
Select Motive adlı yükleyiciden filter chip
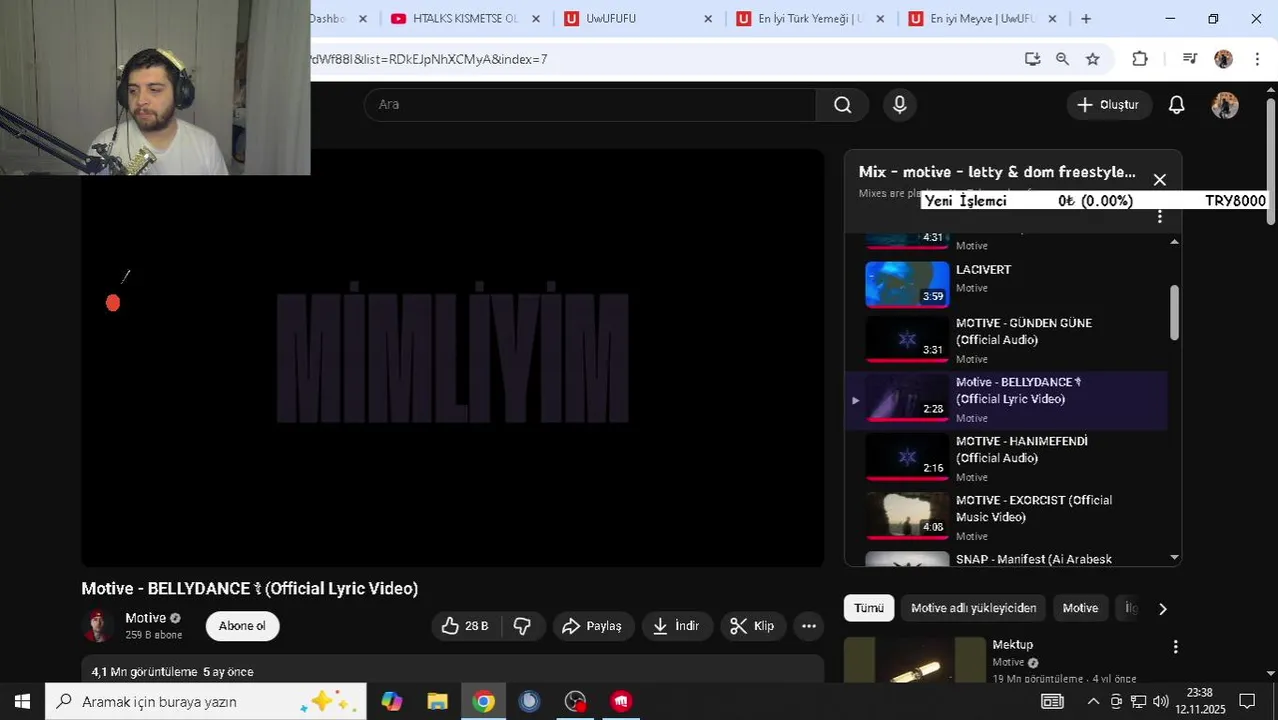(x=973, y=608)
